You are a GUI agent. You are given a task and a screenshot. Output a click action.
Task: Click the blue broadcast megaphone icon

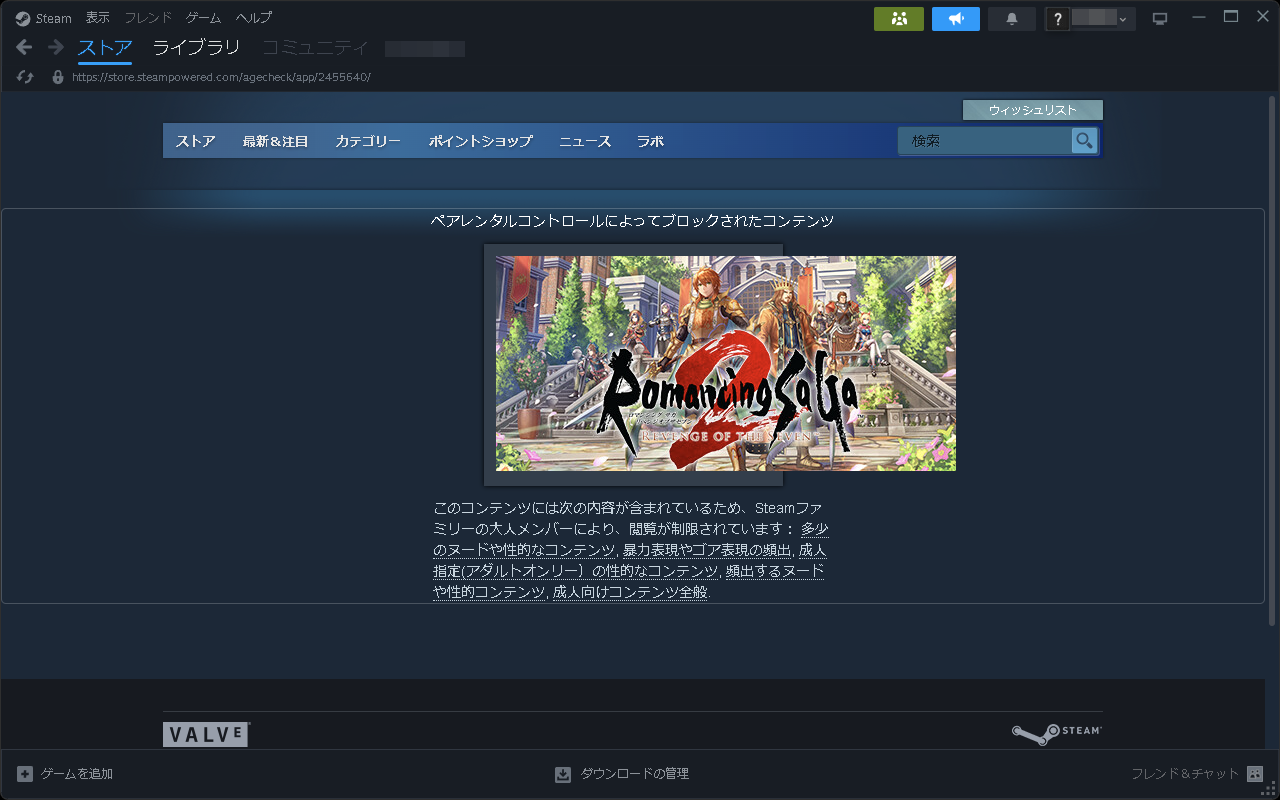pyautogui.click(x=955, y=18)
